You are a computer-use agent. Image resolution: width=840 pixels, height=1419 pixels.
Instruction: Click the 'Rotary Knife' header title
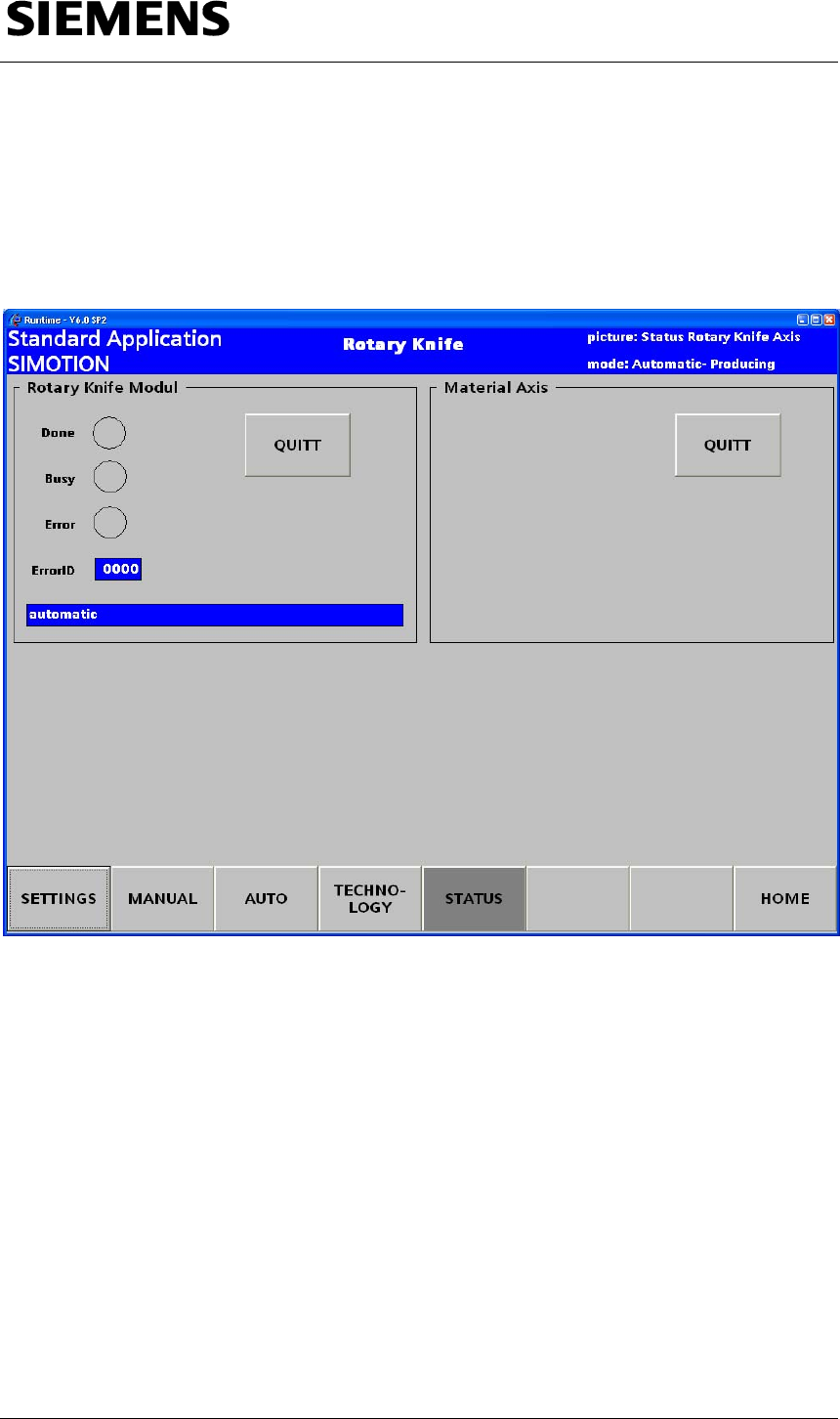[x=403, y=344]
